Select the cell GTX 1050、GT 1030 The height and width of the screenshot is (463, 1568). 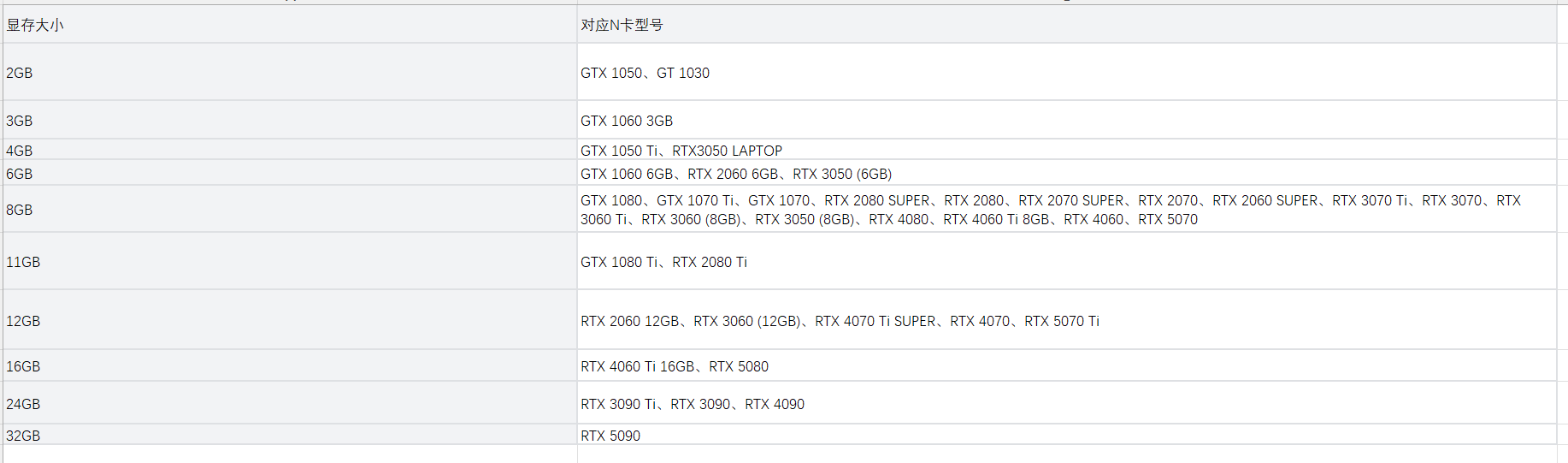point(1067,72)
